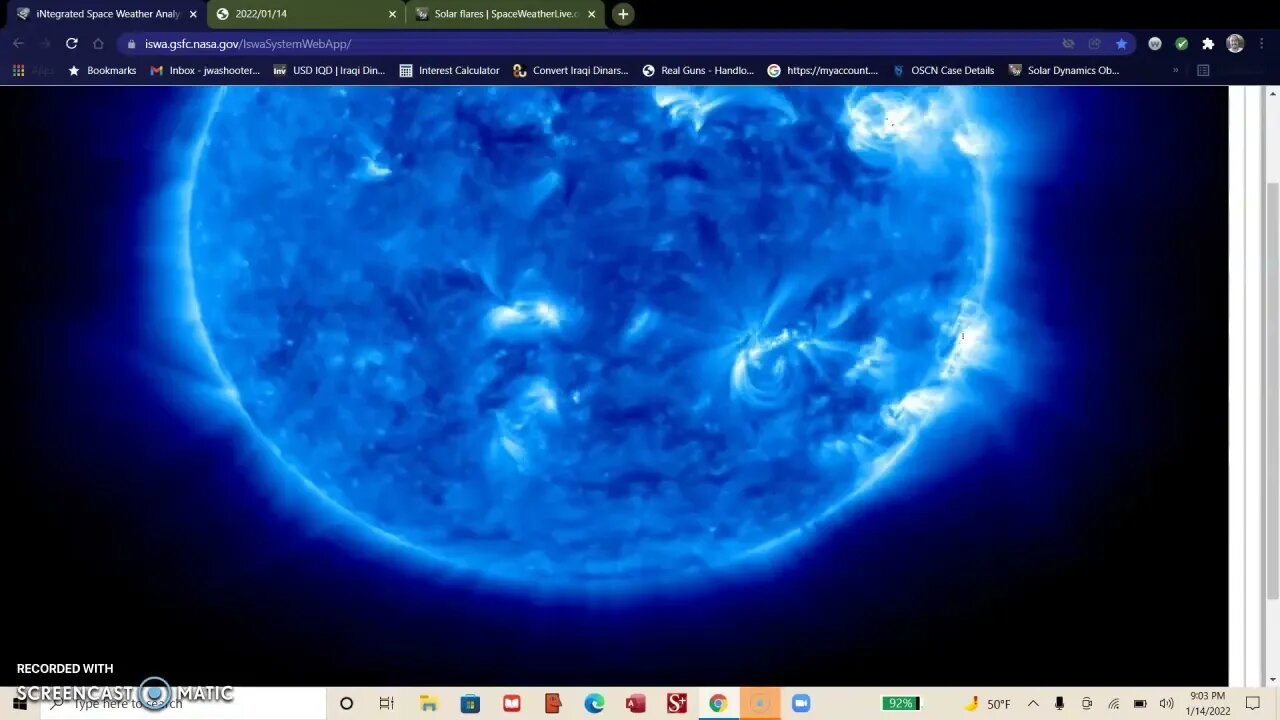
Task: Click the crossed-eye tracking icon in the address bar
Action: tap(1068, 44)
